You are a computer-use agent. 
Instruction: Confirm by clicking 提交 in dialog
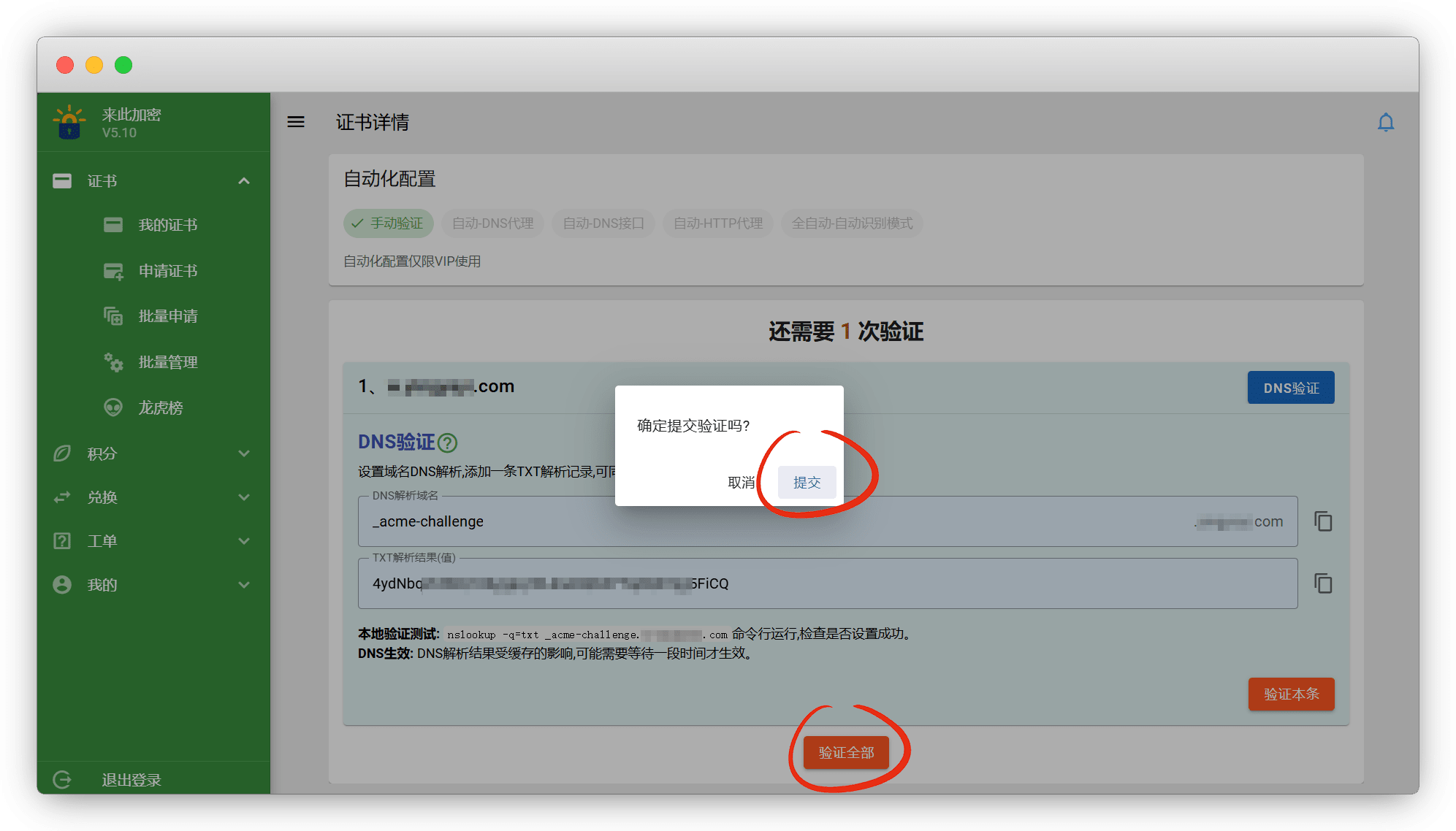(807, 483)
